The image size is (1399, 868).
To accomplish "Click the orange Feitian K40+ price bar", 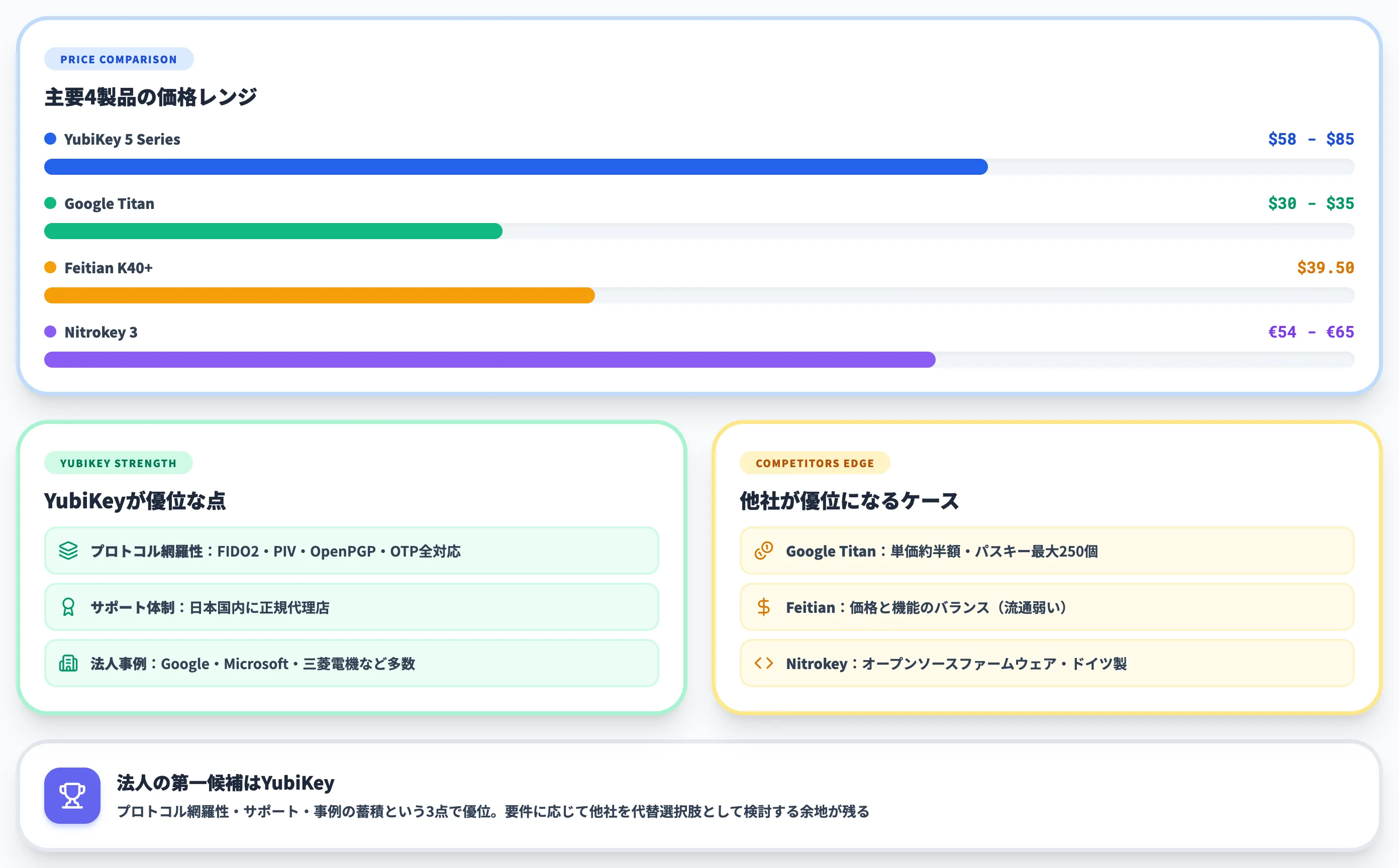I will 319,296.
